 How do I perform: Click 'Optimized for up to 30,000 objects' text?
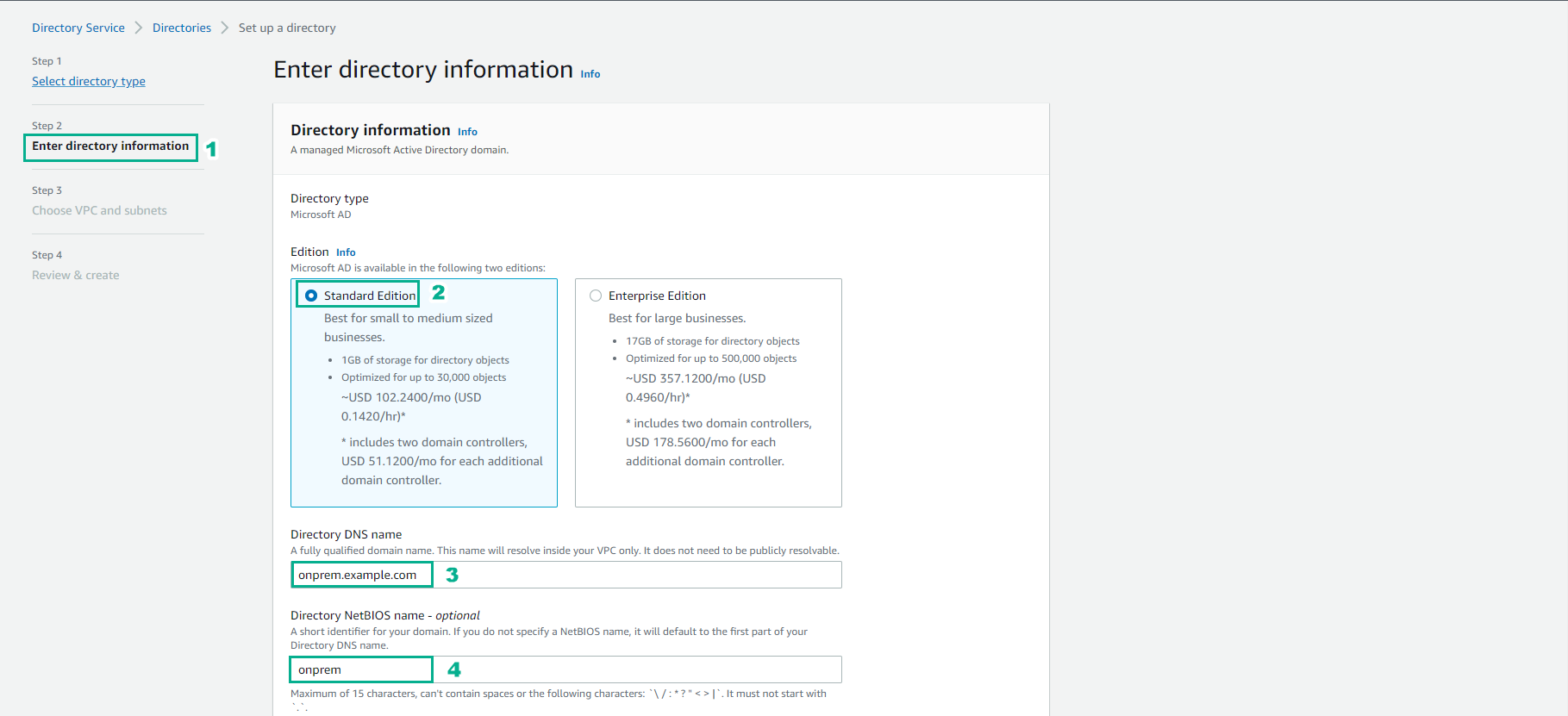point(423,377)
